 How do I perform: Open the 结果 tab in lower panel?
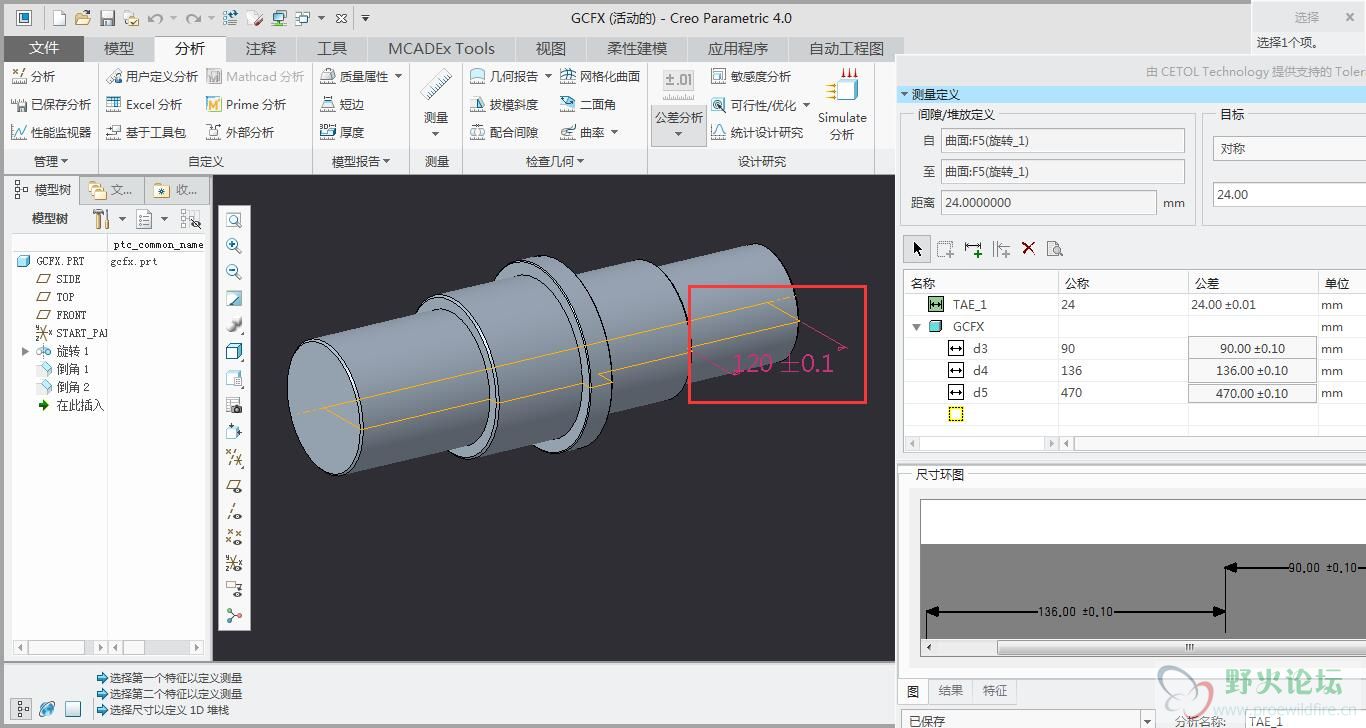click(951, 690)
